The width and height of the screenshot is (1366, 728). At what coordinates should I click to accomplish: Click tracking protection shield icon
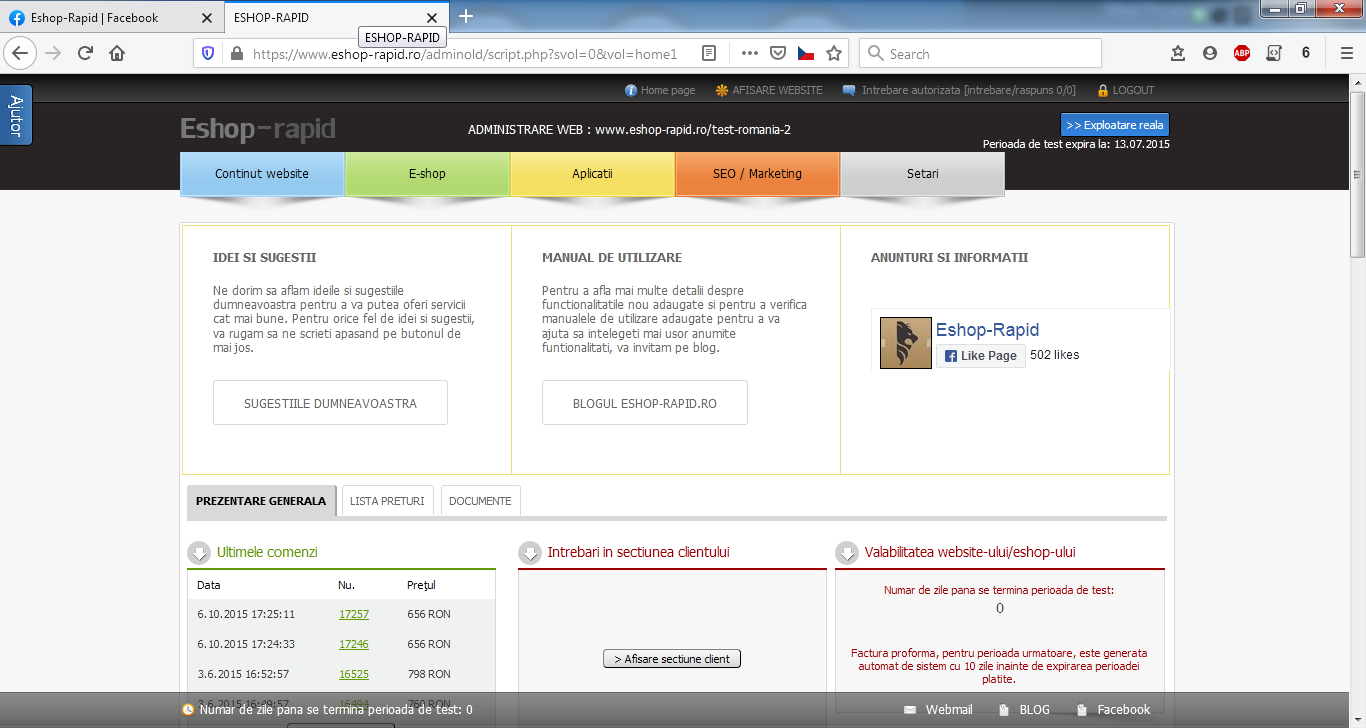coord(208,54)
